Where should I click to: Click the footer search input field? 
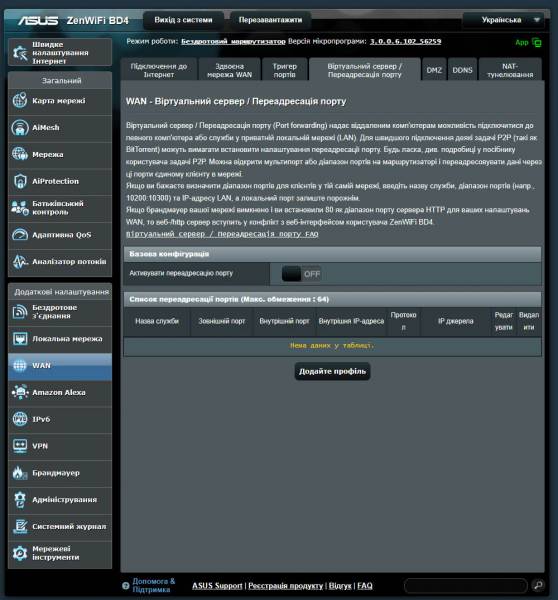coord(466,585)
